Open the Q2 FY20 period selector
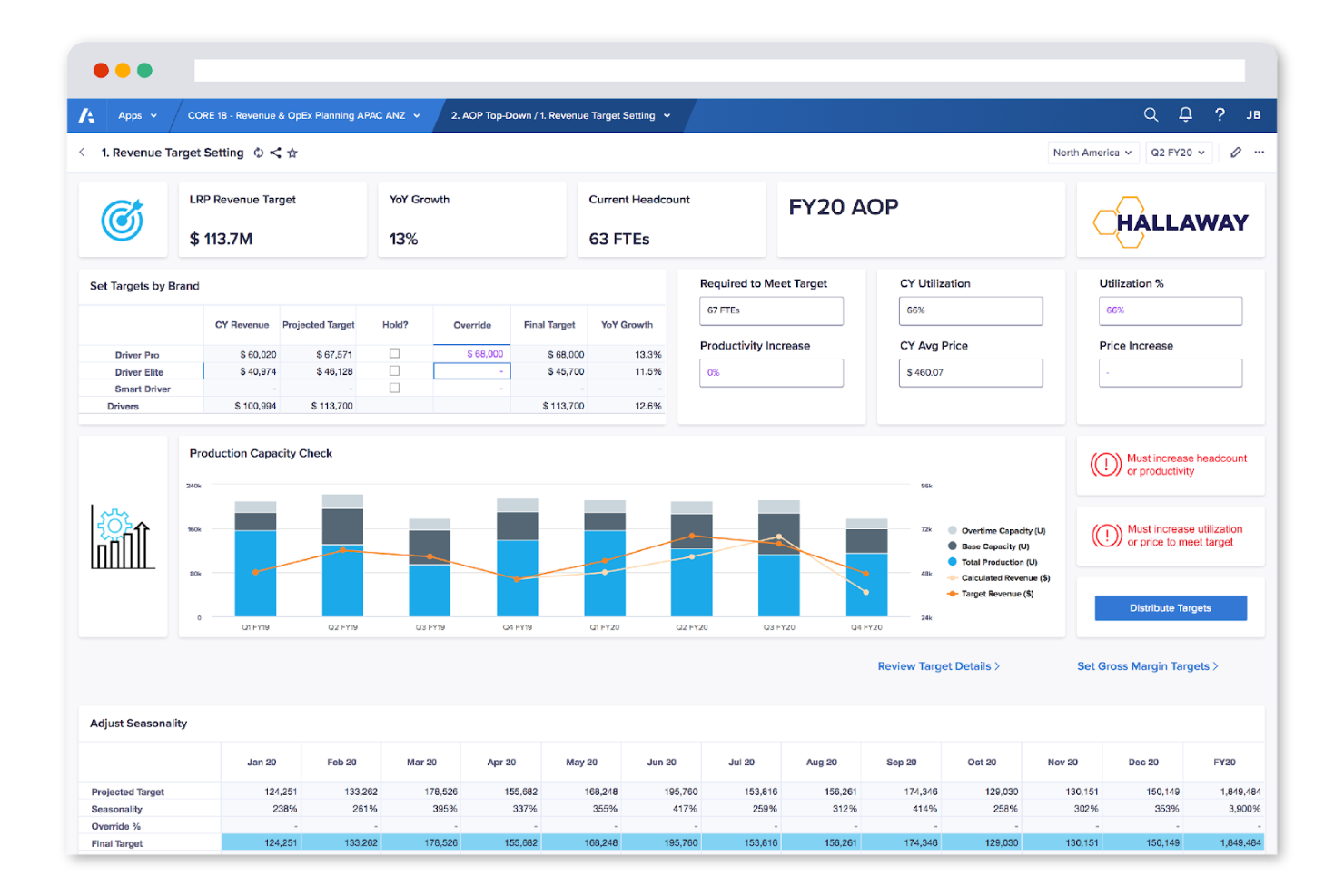 1178,153
